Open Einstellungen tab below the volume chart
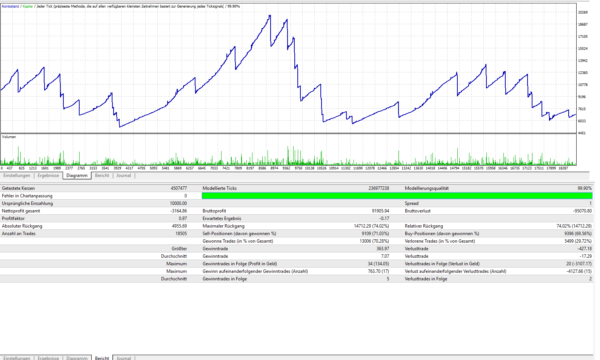 tap(17, 176)
